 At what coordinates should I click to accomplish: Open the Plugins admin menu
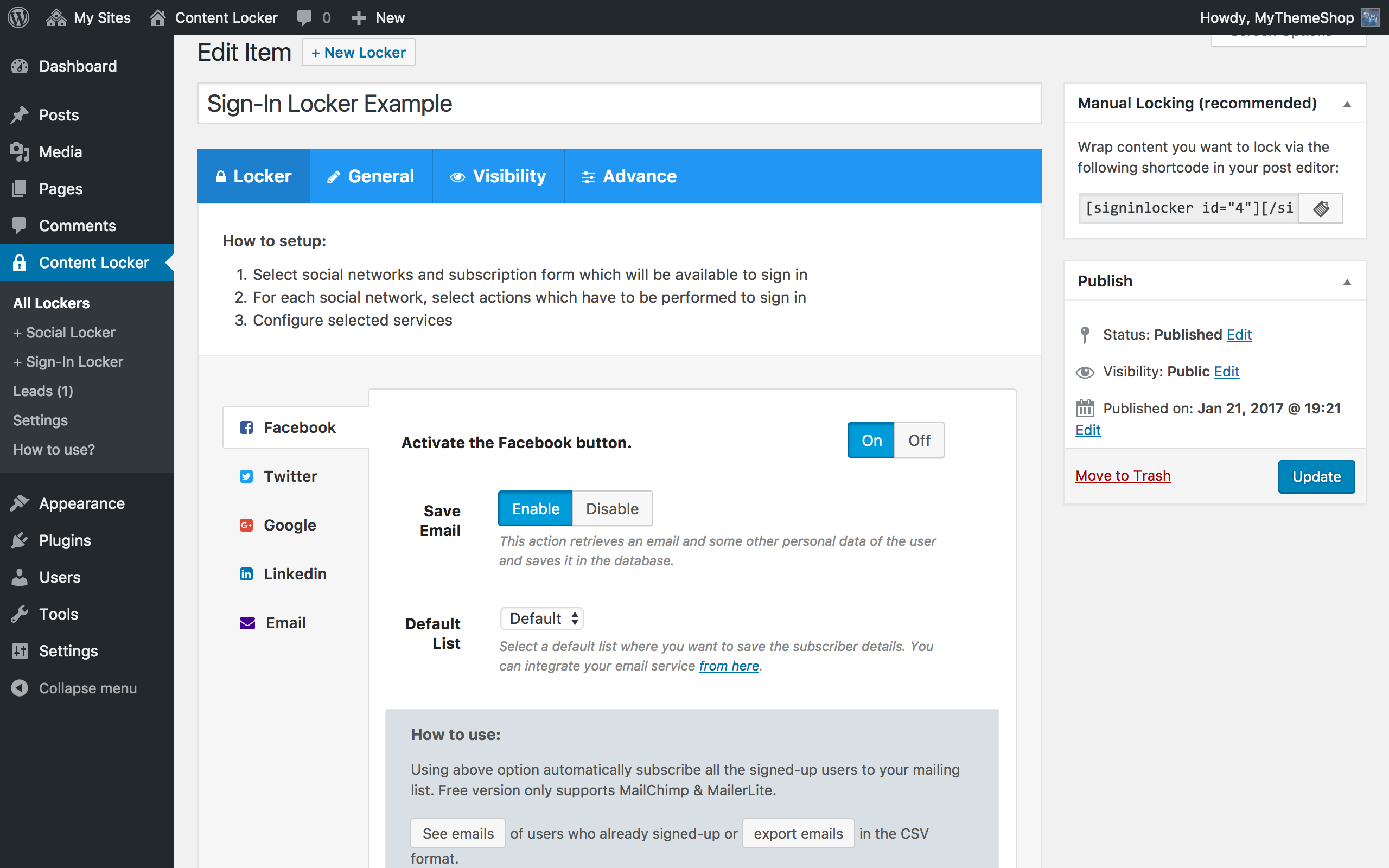[x=64, y=540]
